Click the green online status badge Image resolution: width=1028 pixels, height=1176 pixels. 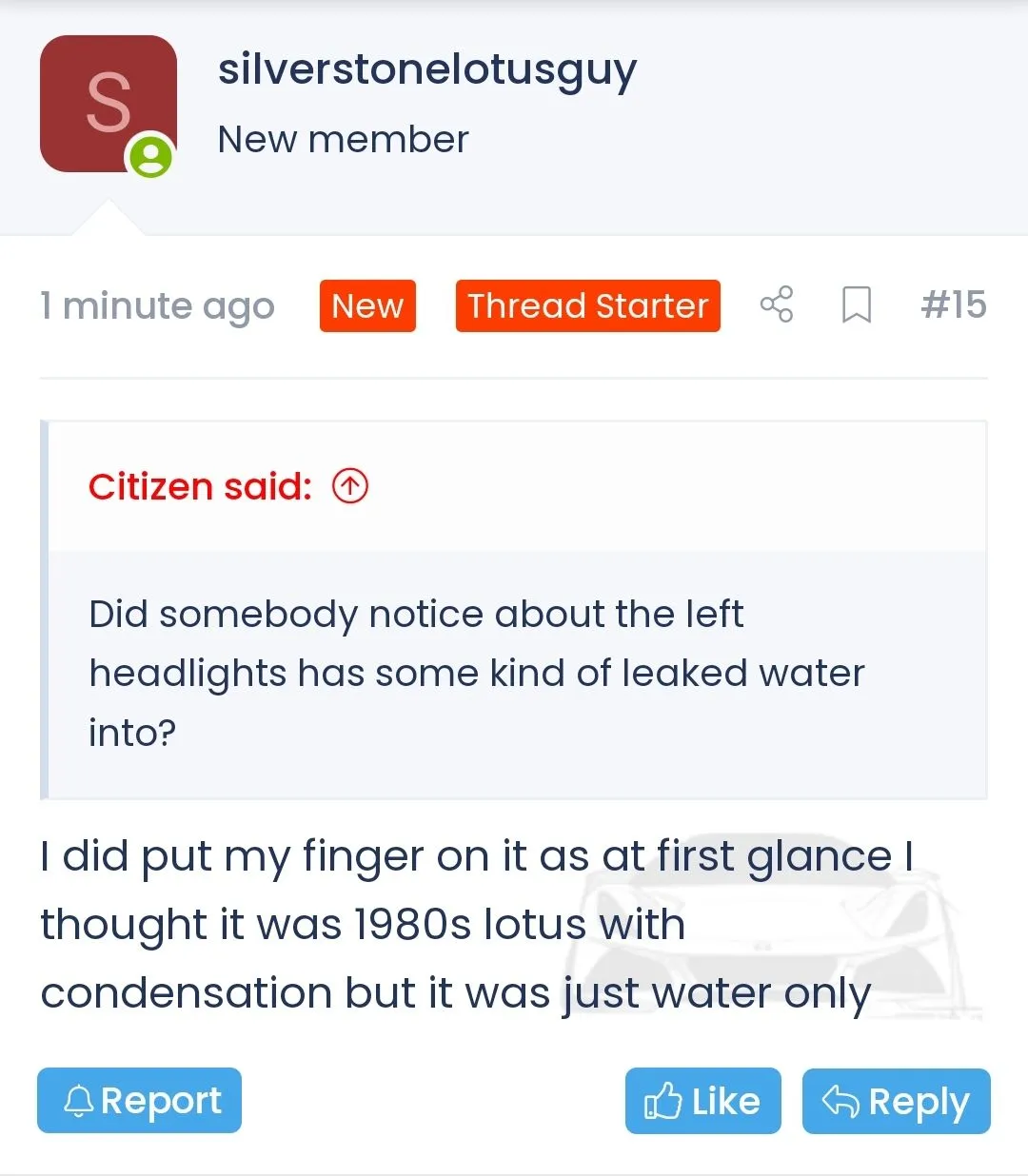point(150,156)
